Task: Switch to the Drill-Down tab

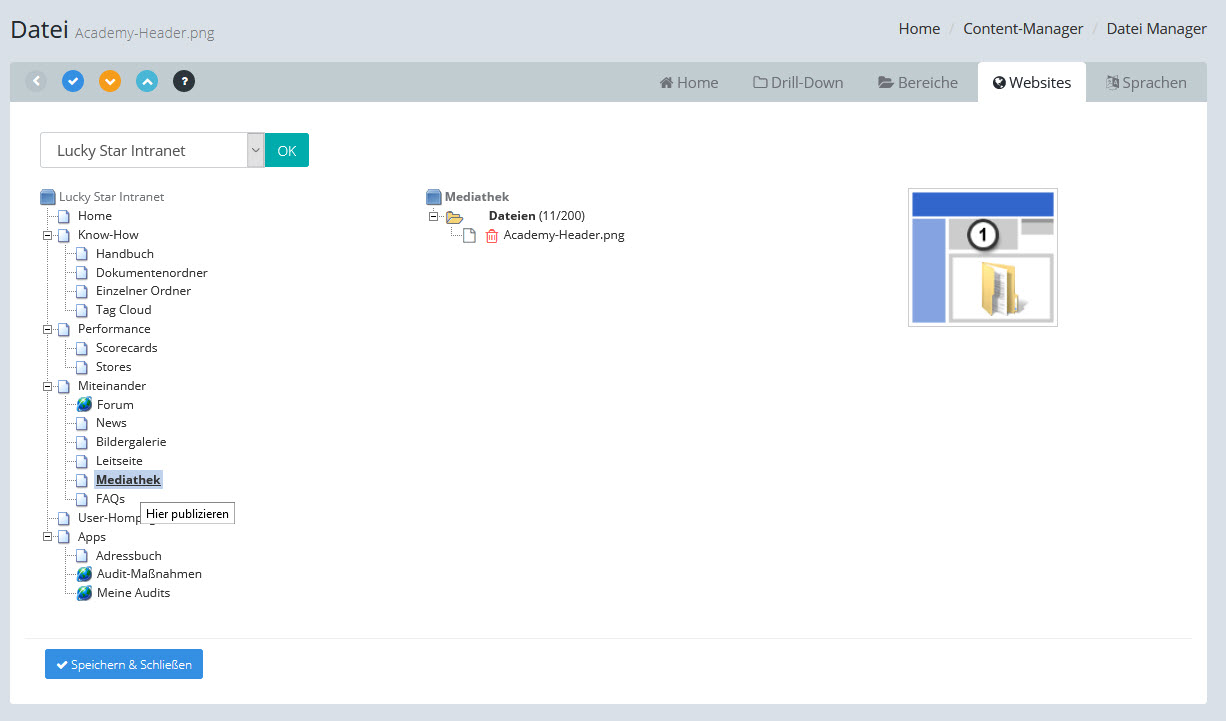Action: pyautogui.click(x=798, y=83)
